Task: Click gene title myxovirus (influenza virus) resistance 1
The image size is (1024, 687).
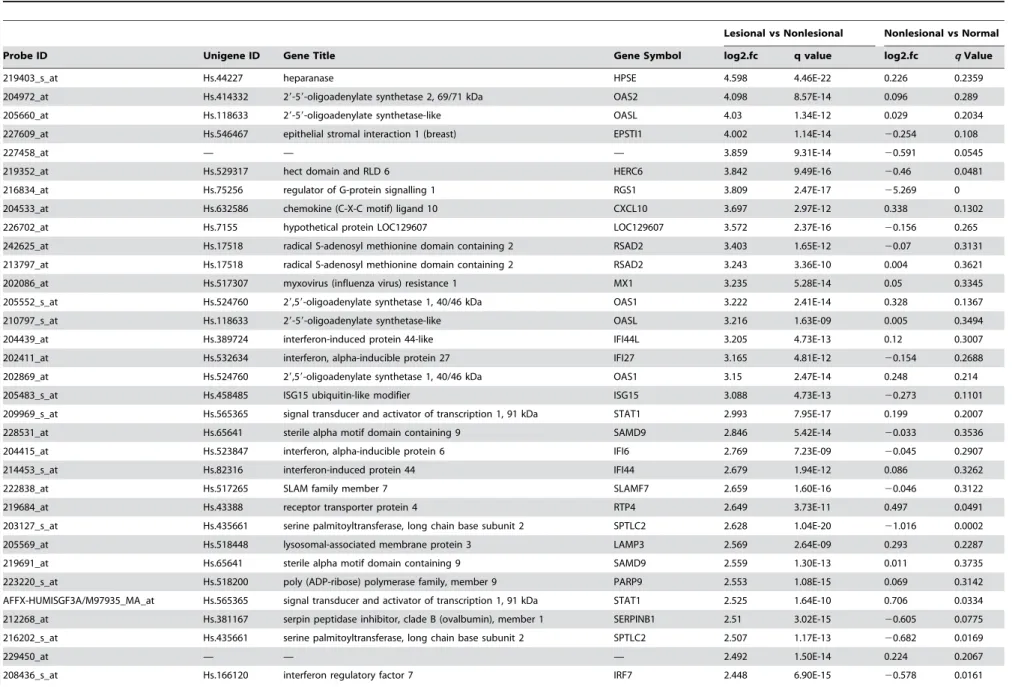Action: (370, 284)
